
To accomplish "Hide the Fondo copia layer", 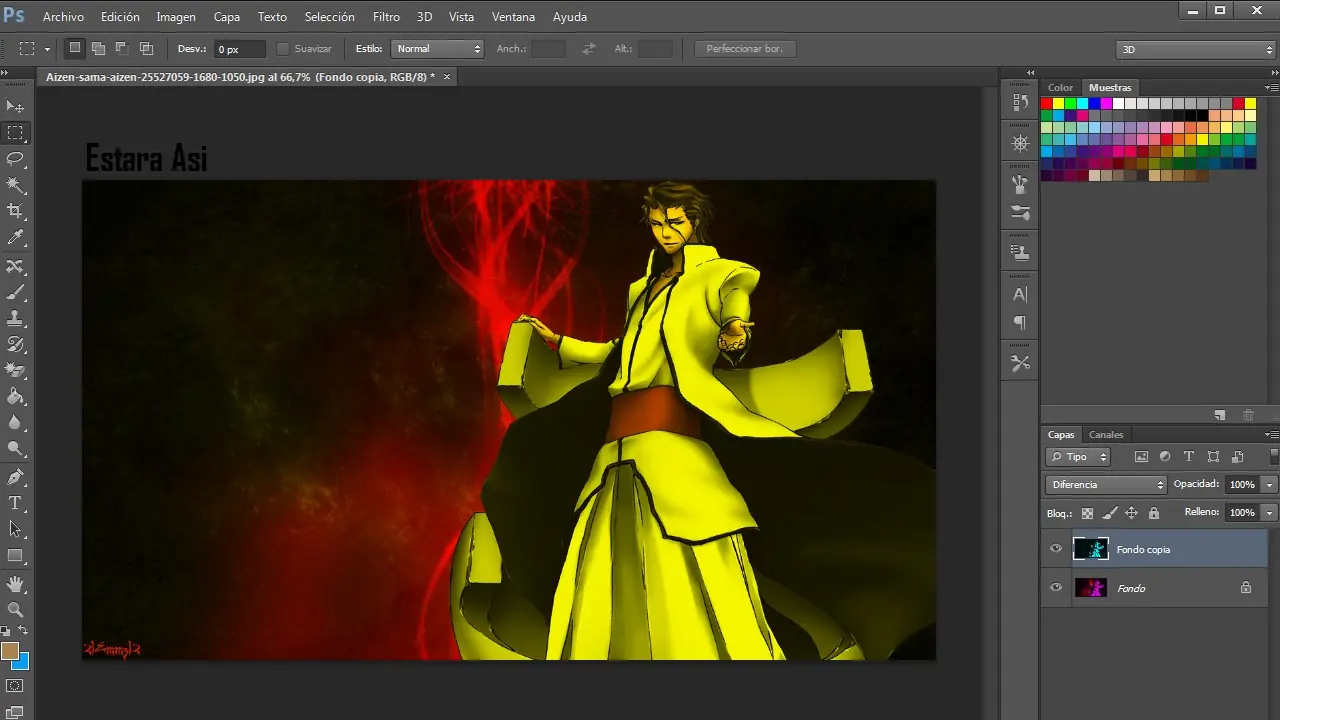I will [1056, 549].
